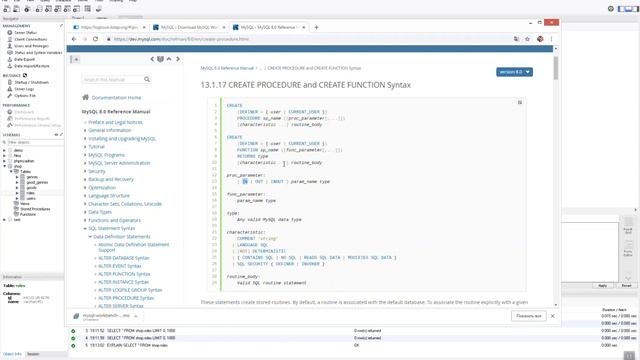Open ALTER EVENT Syntax link

(120, 266)
